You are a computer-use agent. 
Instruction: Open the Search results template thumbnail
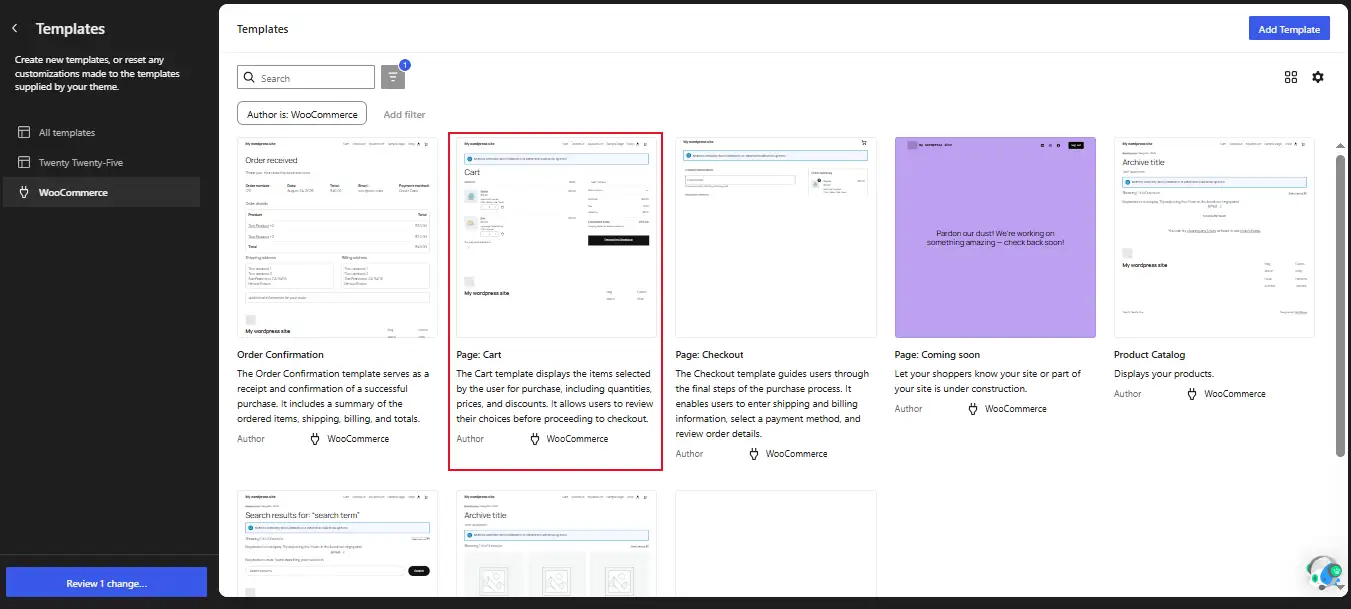[x=337, y=543]
